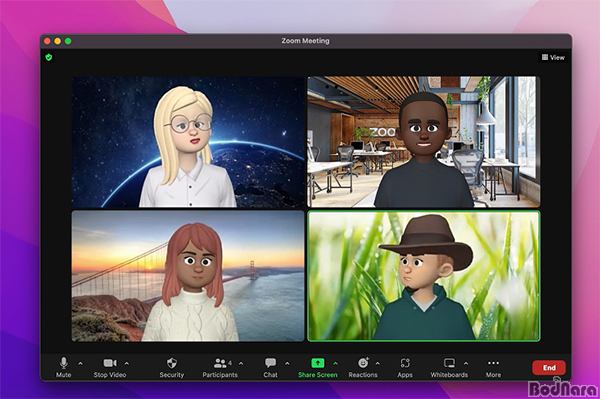
Task: Open the More options menu
Action: (x=493, y=367)
